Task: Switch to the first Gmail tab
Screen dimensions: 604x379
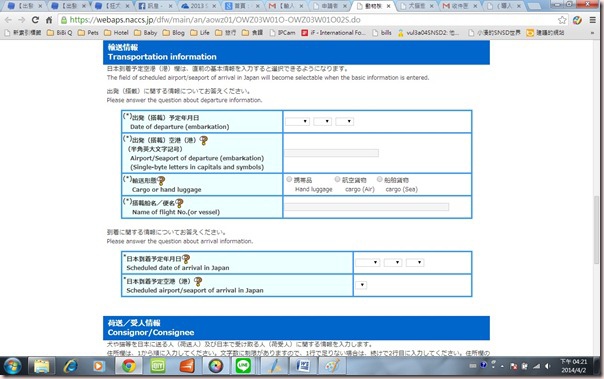Action: point(286,6)
